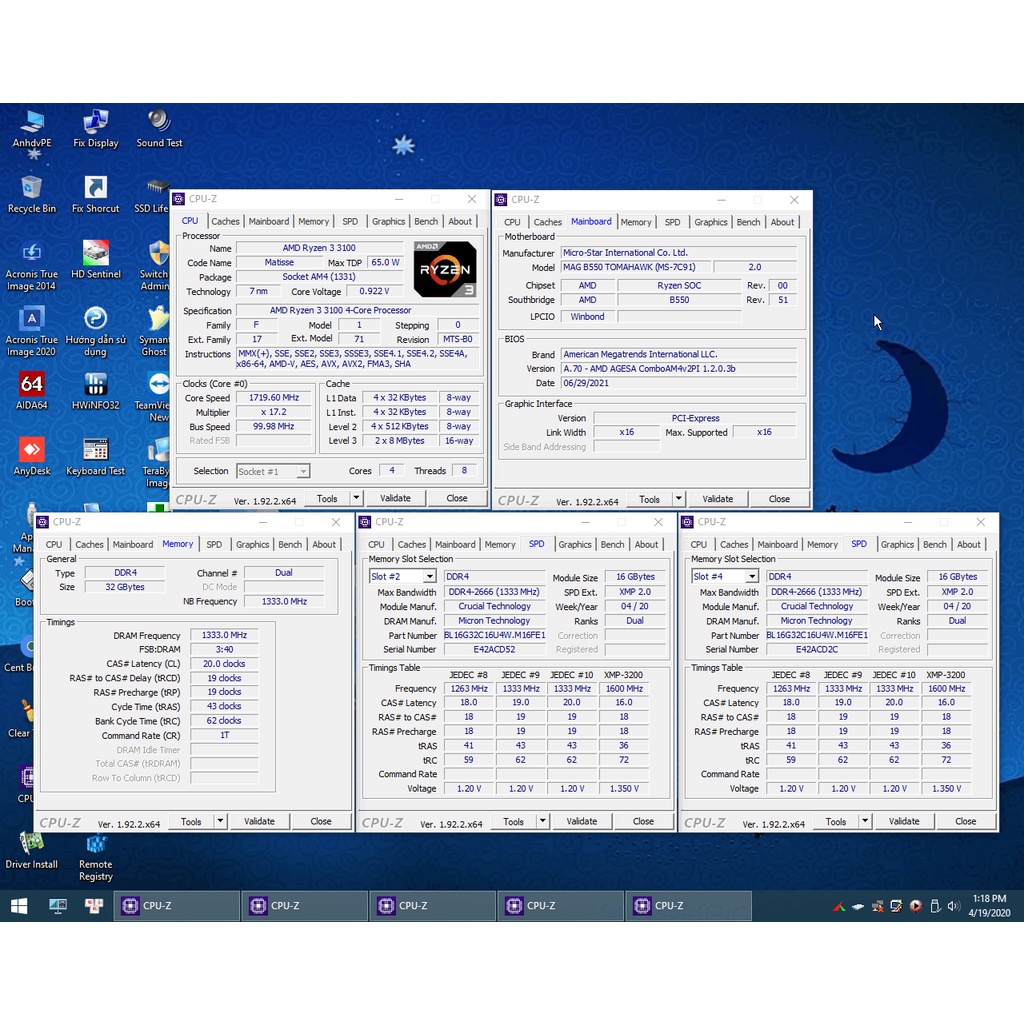Select first CPU-Z taskbar button

coord(177,906)
